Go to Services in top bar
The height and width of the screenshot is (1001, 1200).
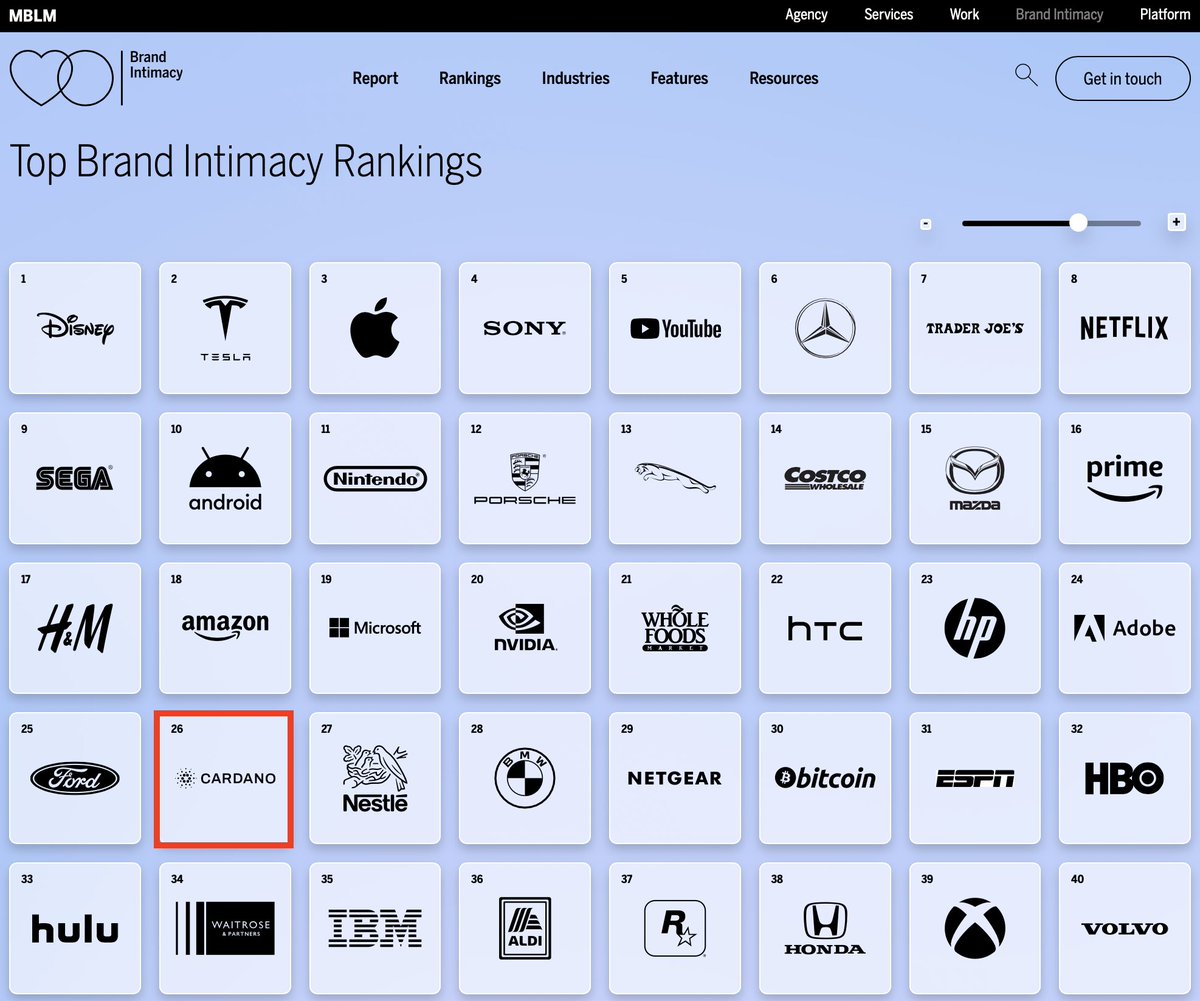pos(889,14)
